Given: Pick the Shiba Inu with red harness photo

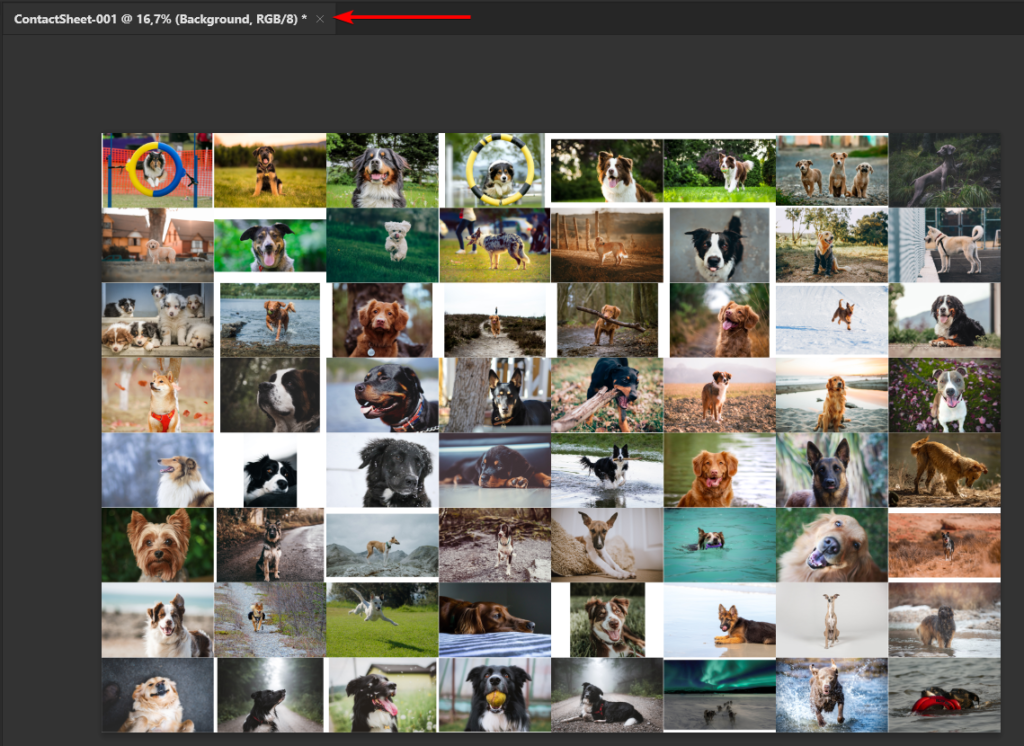Looking at the screenshot, I should [157, 395].
